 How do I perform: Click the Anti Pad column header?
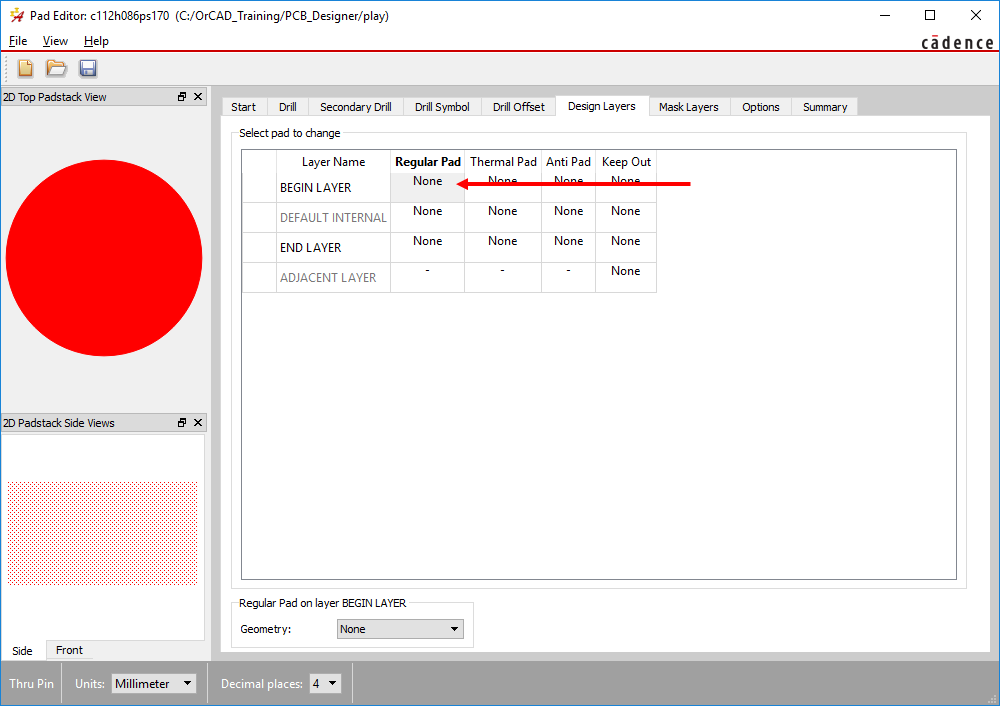point(568,162)
